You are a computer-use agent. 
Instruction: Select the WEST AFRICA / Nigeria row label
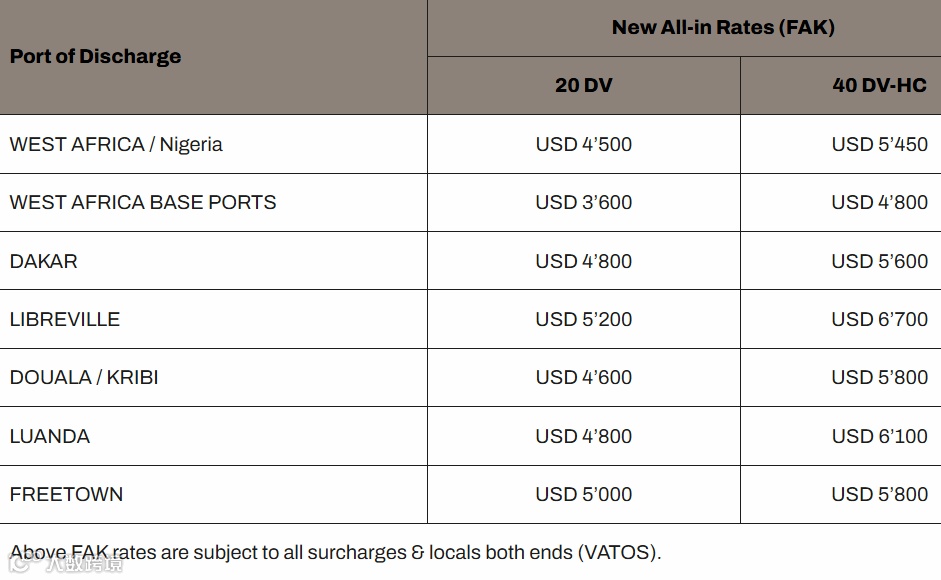(x=116, y=144)
